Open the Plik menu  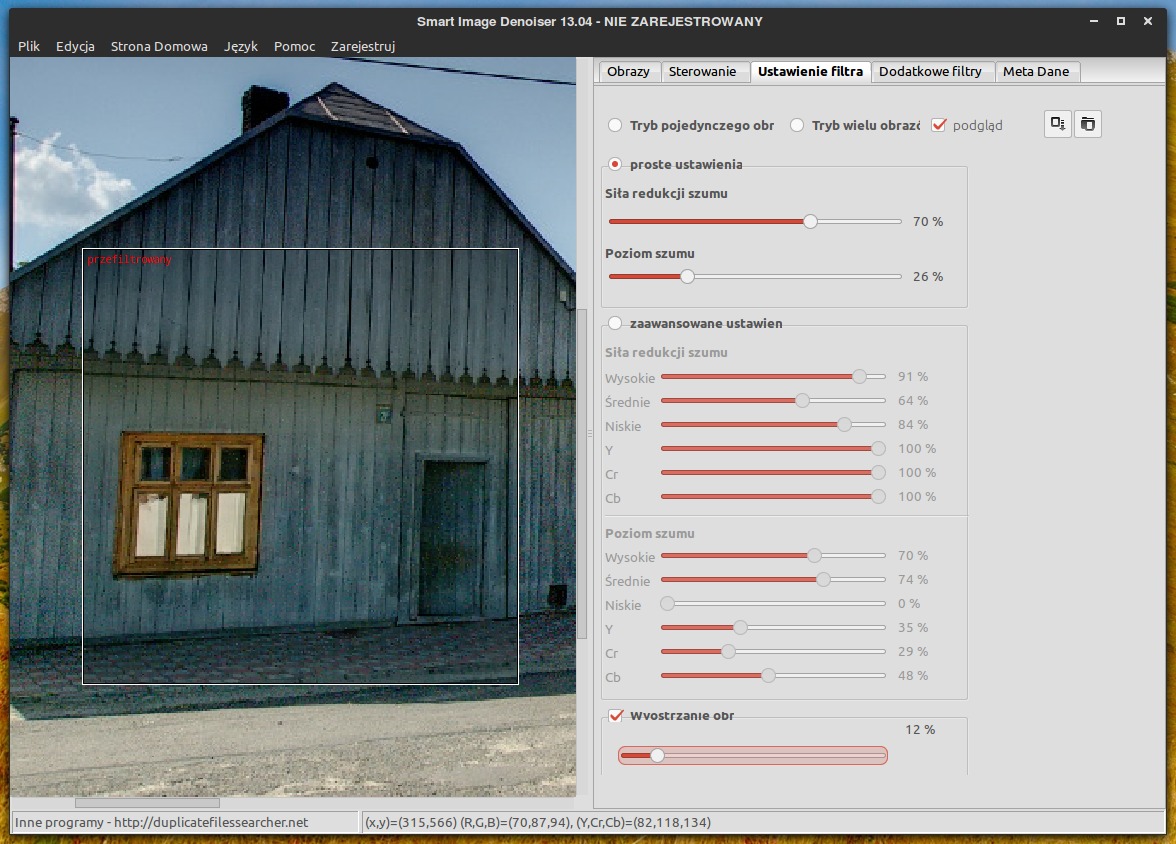pos(28,46)
